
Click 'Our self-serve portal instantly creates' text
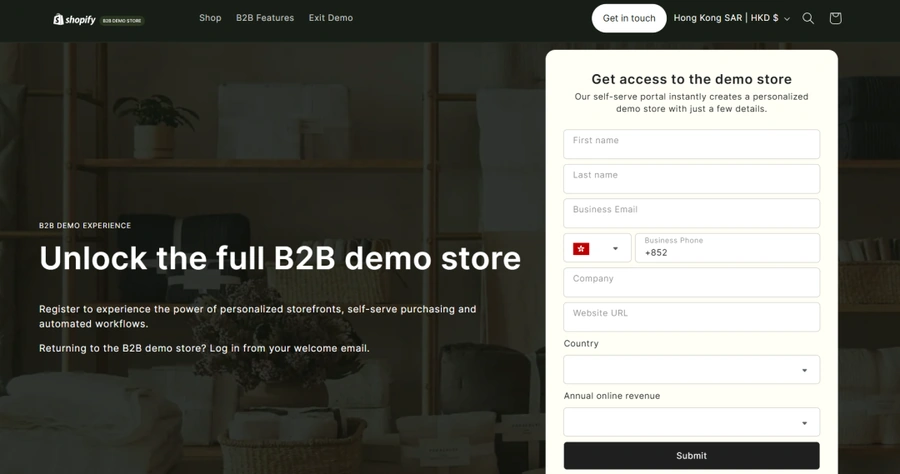[x=692, y=103]
